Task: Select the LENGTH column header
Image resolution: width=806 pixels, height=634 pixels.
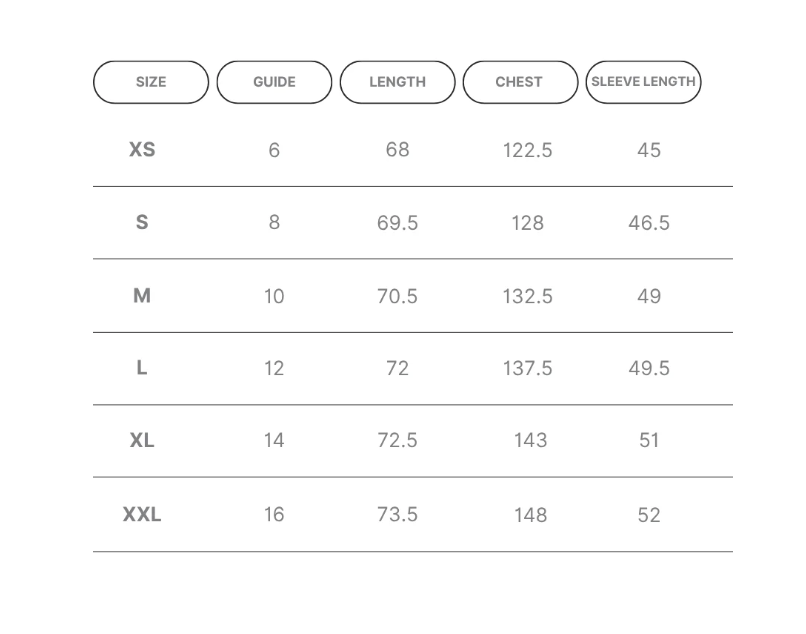Action: point(397,82)
